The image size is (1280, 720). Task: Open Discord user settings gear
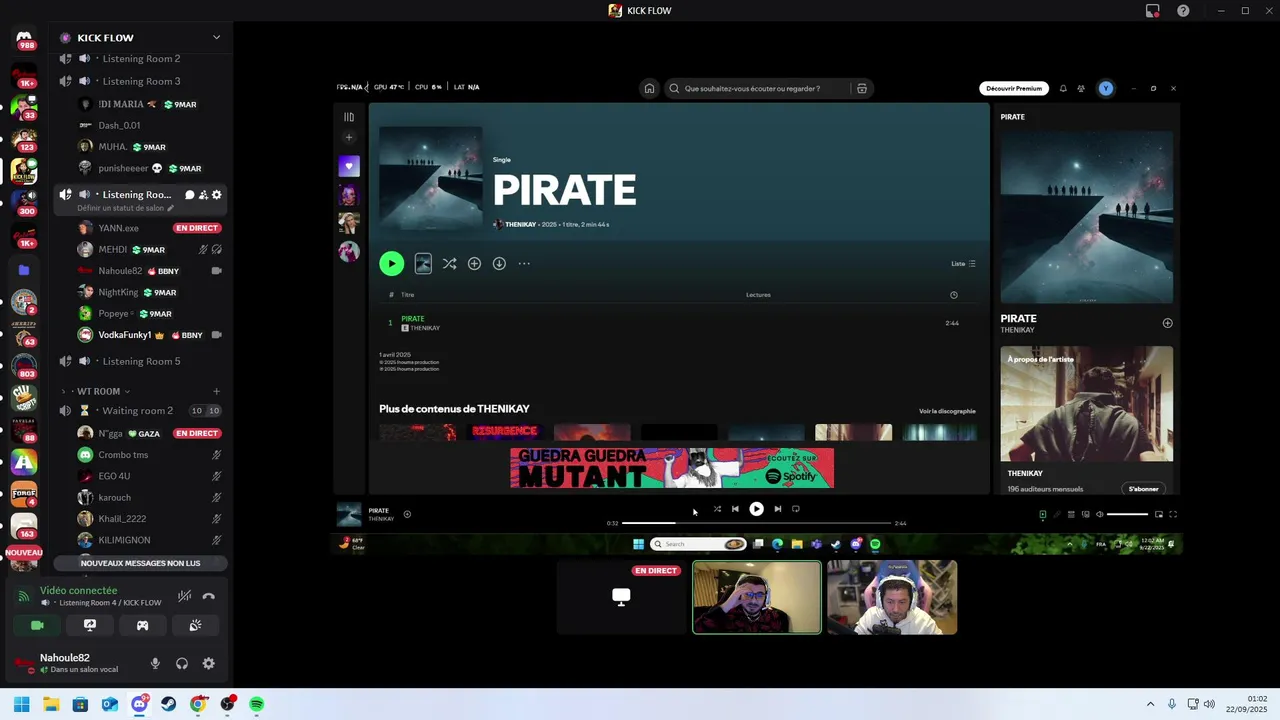pos(209,663)
